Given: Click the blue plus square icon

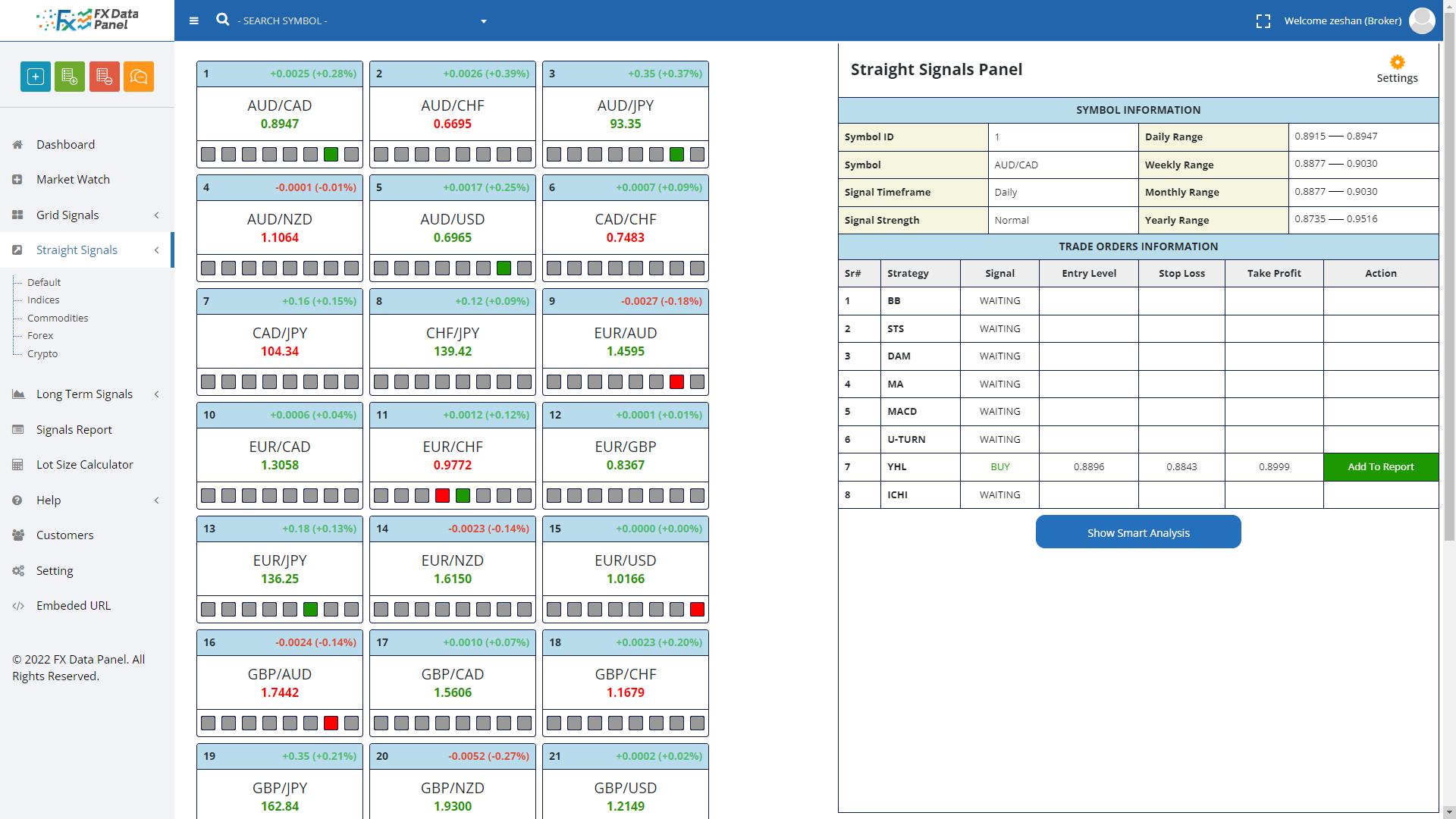Looking at the screenshot, I should pos(36,77).
